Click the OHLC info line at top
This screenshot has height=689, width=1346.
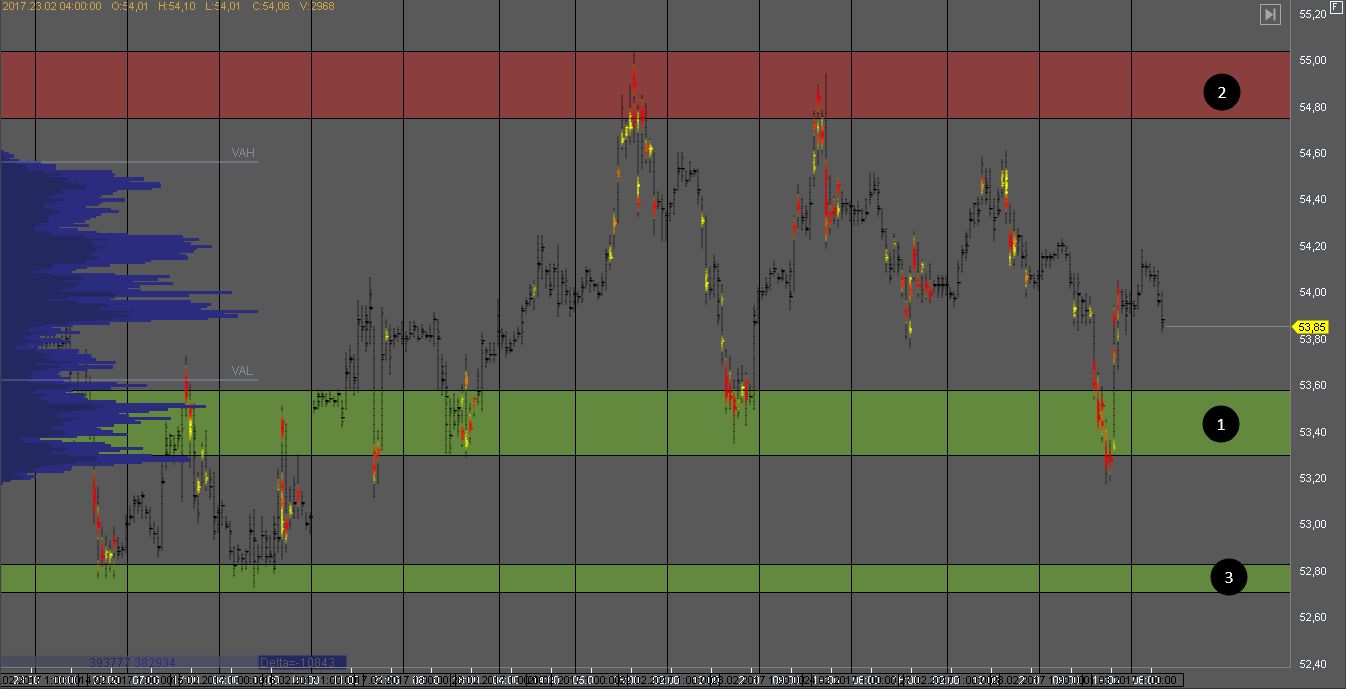click(168, 6)
